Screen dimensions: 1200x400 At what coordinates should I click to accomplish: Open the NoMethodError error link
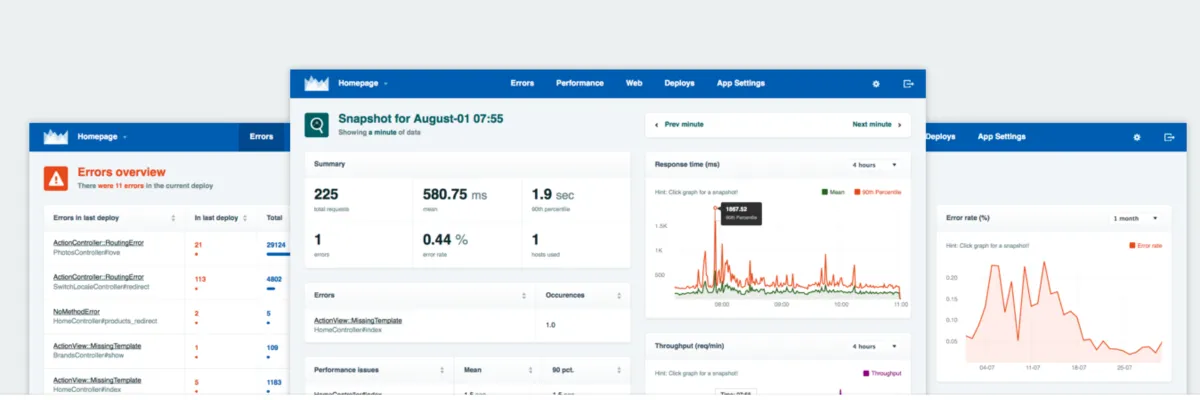pos(76,312)
